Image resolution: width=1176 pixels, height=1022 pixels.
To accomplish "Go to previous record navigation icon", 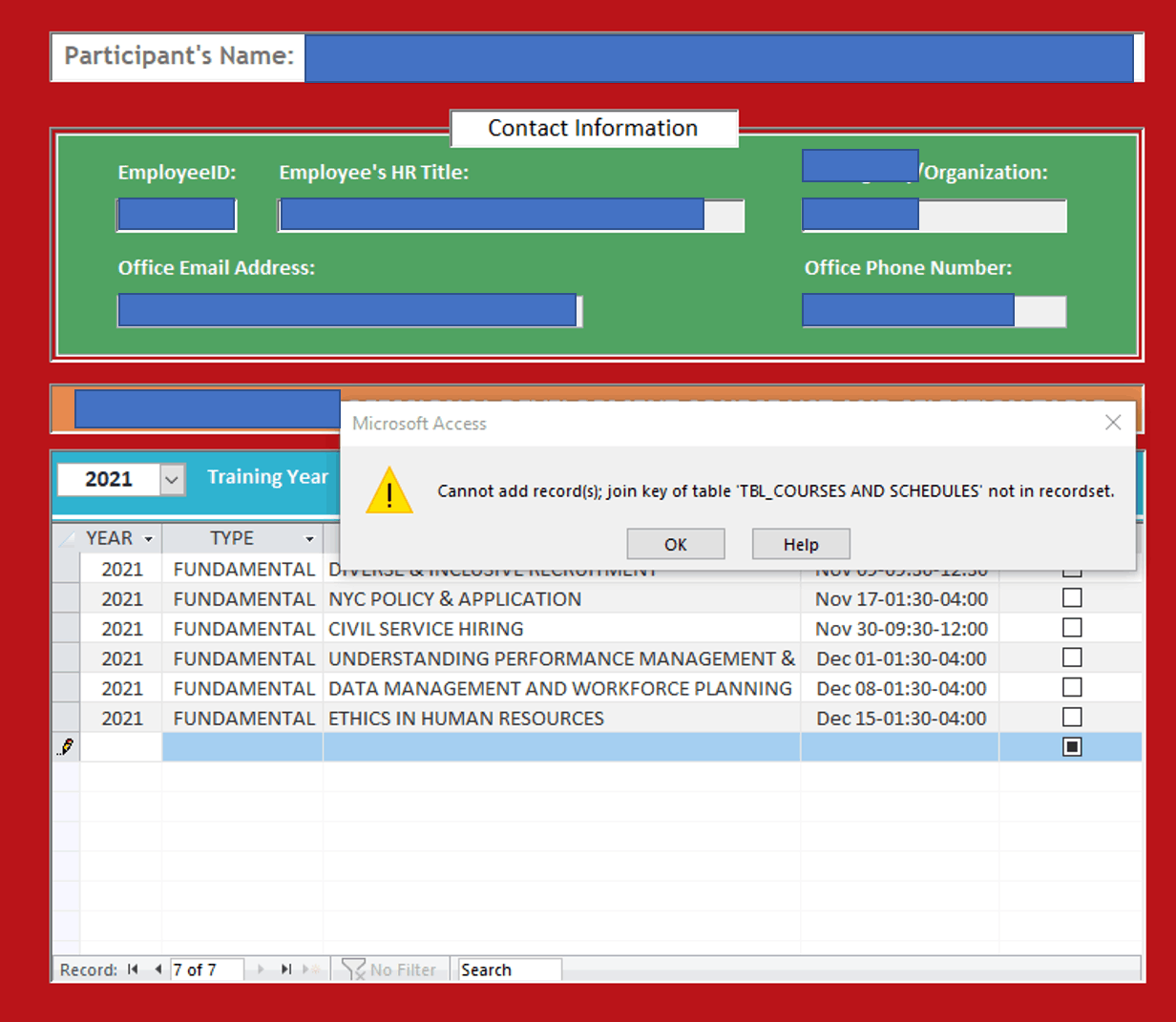I will point(157,970).
